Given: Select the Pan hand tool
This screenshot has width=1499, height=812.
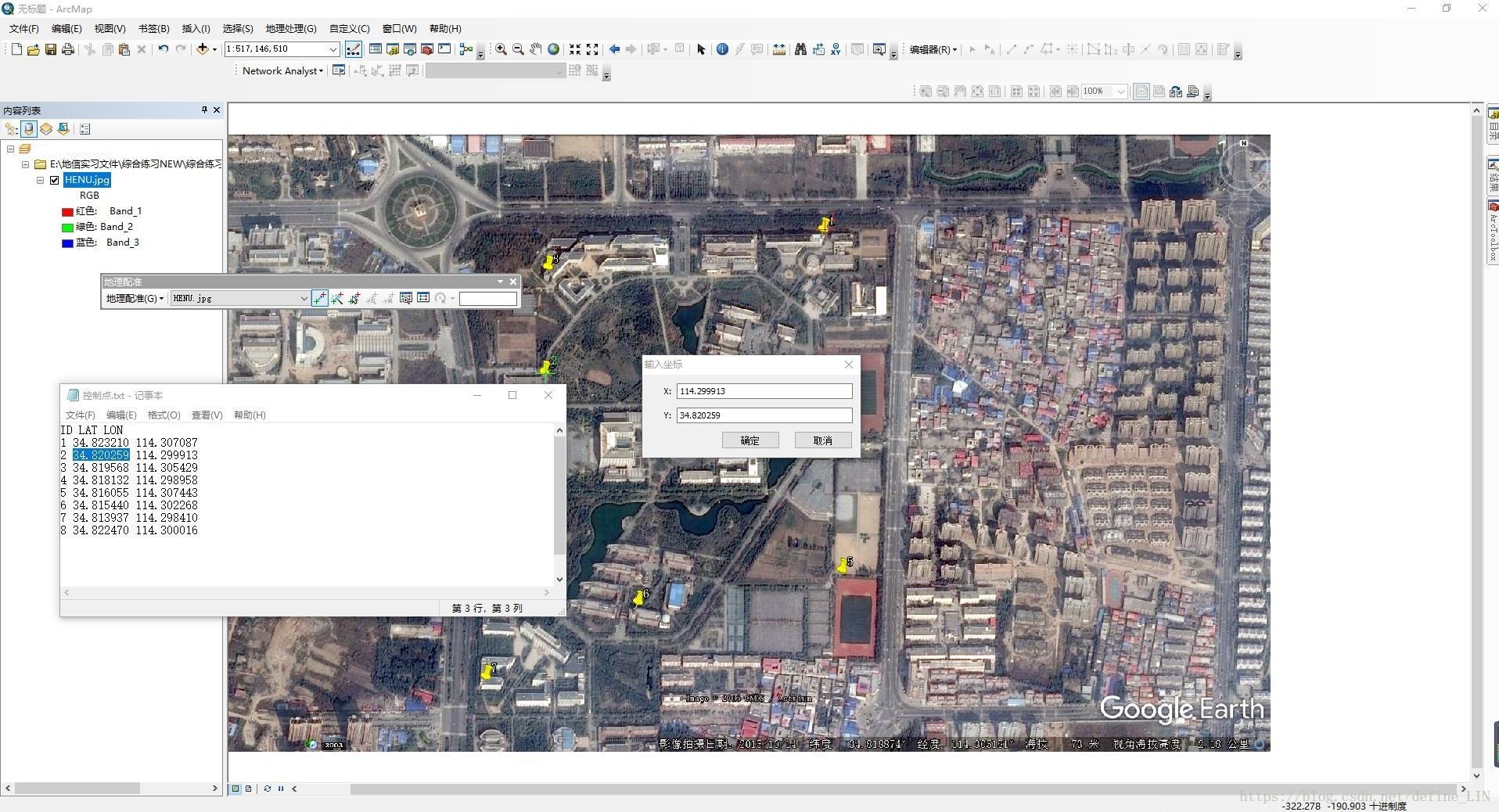Looking at the screenshot, I should tap(536, 49).
